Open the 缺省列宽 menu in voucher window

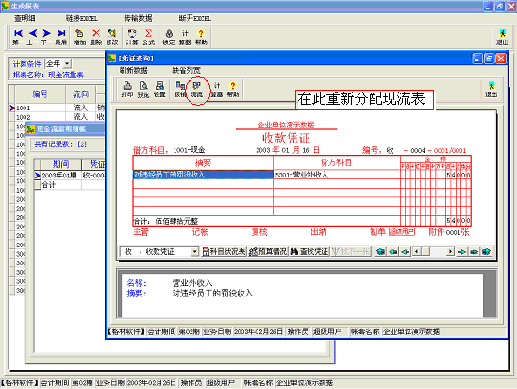click(186, 70)
